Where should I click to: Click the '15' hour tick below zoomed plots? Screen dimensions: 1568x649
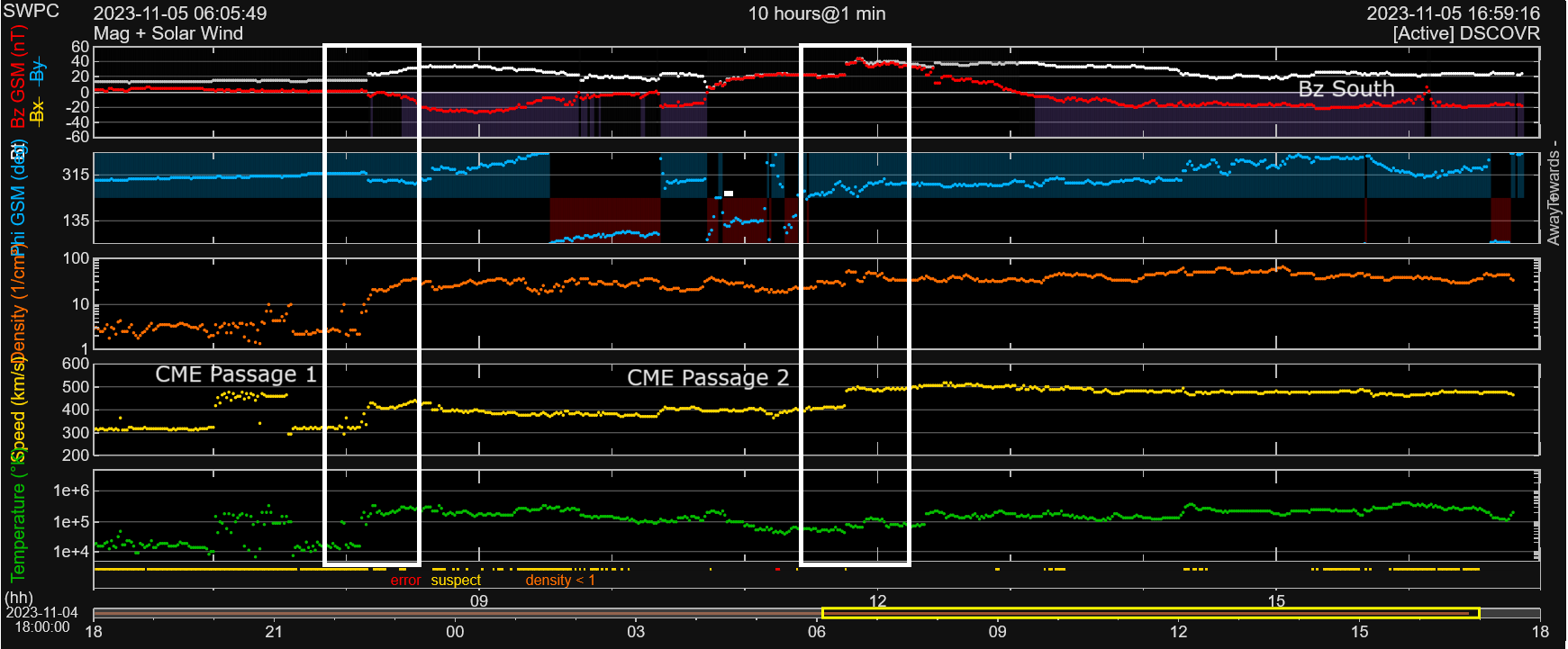[x=1277, y=600]
